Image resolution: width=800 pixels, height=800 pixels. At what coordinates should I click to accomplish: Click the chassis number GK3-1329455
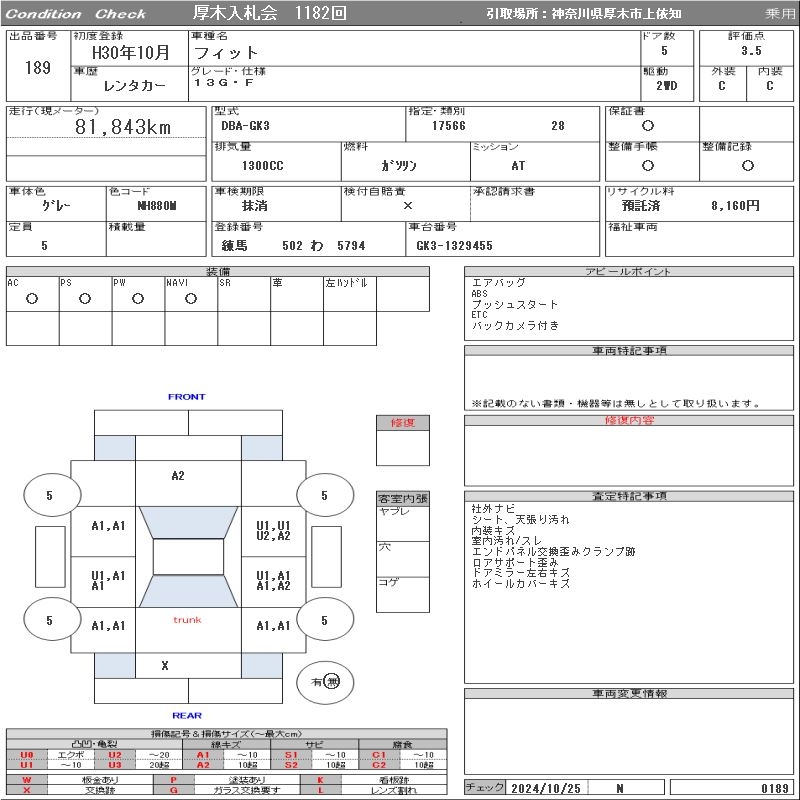pos(454,245)
